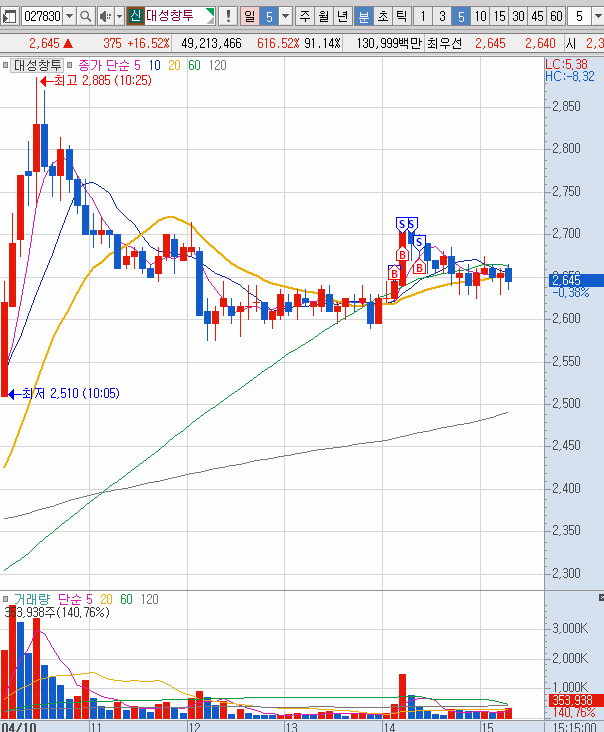Switch to 주 (weekly) chart period
Viewport: 604px width, 732px height.
pyautogui.click(x=304, y=16)
